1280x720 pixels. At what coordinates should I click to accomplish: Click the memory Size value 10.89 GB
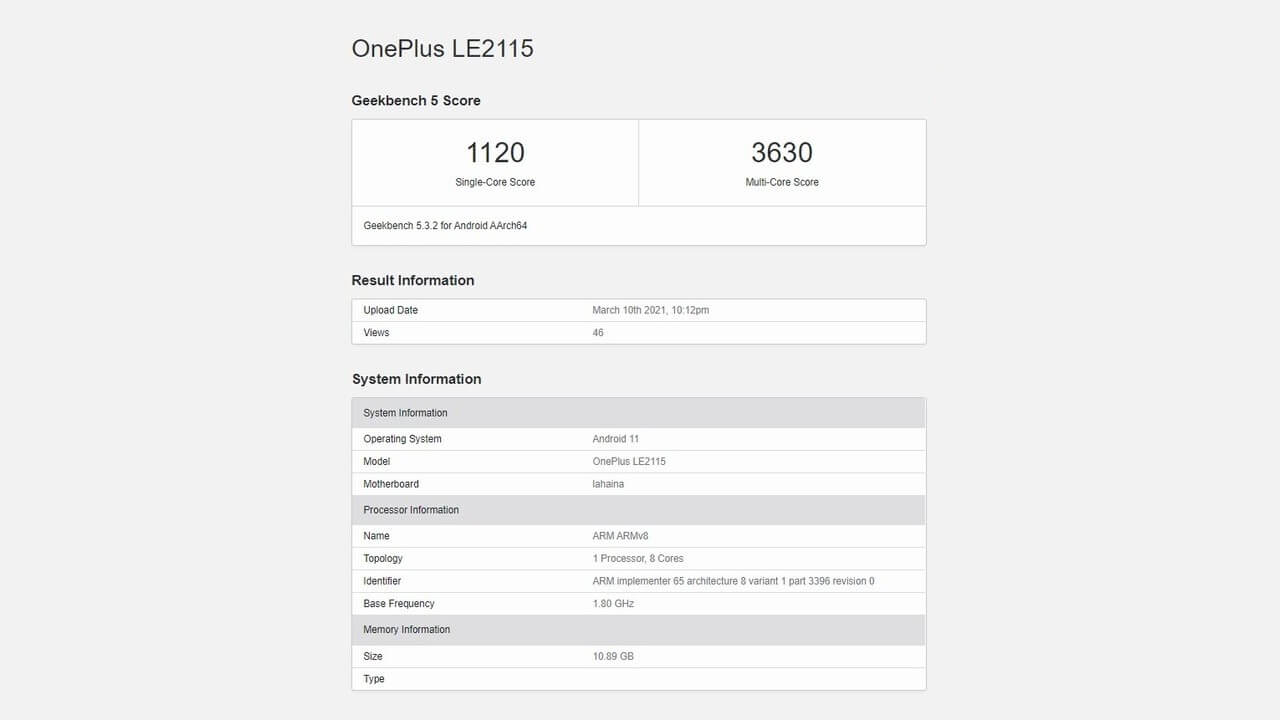pyautogui.click(x=613, y=657)
